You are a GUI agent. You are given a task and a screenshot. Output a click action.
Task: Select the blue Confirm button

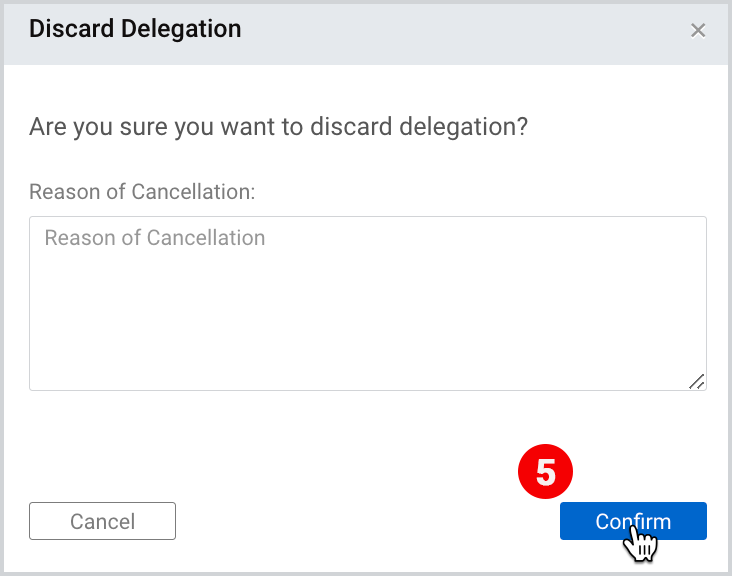pyautogui.click(x=633, y=521)
